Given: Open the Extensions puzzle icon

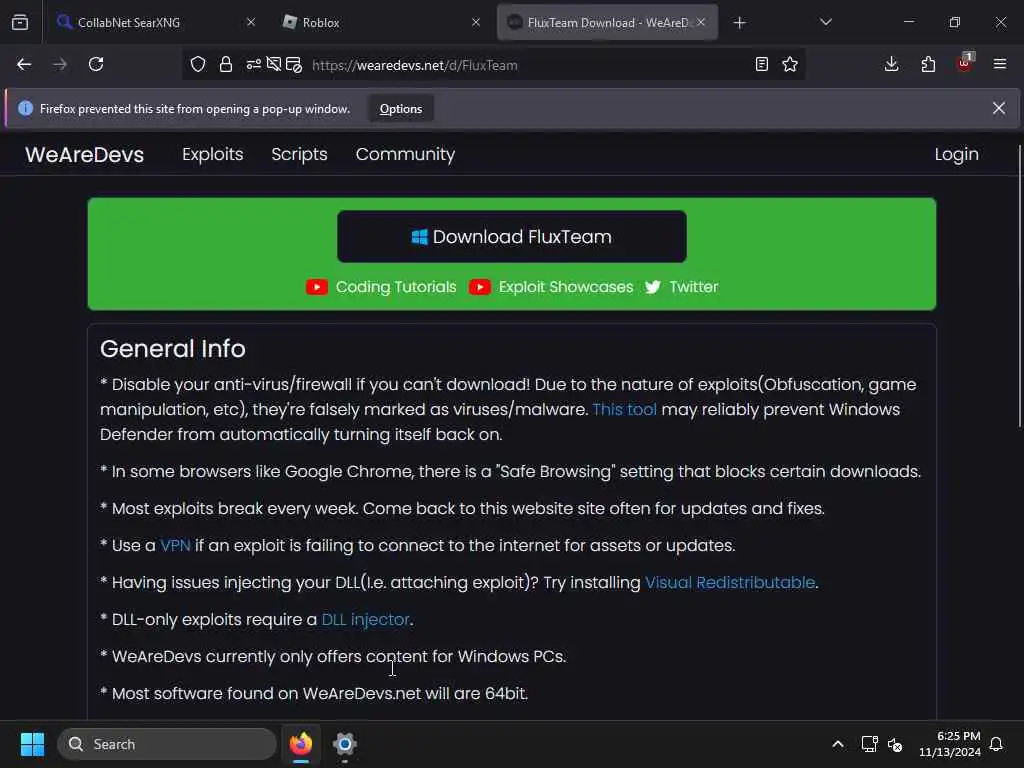Looking at the screenshot, I should 928,64.
